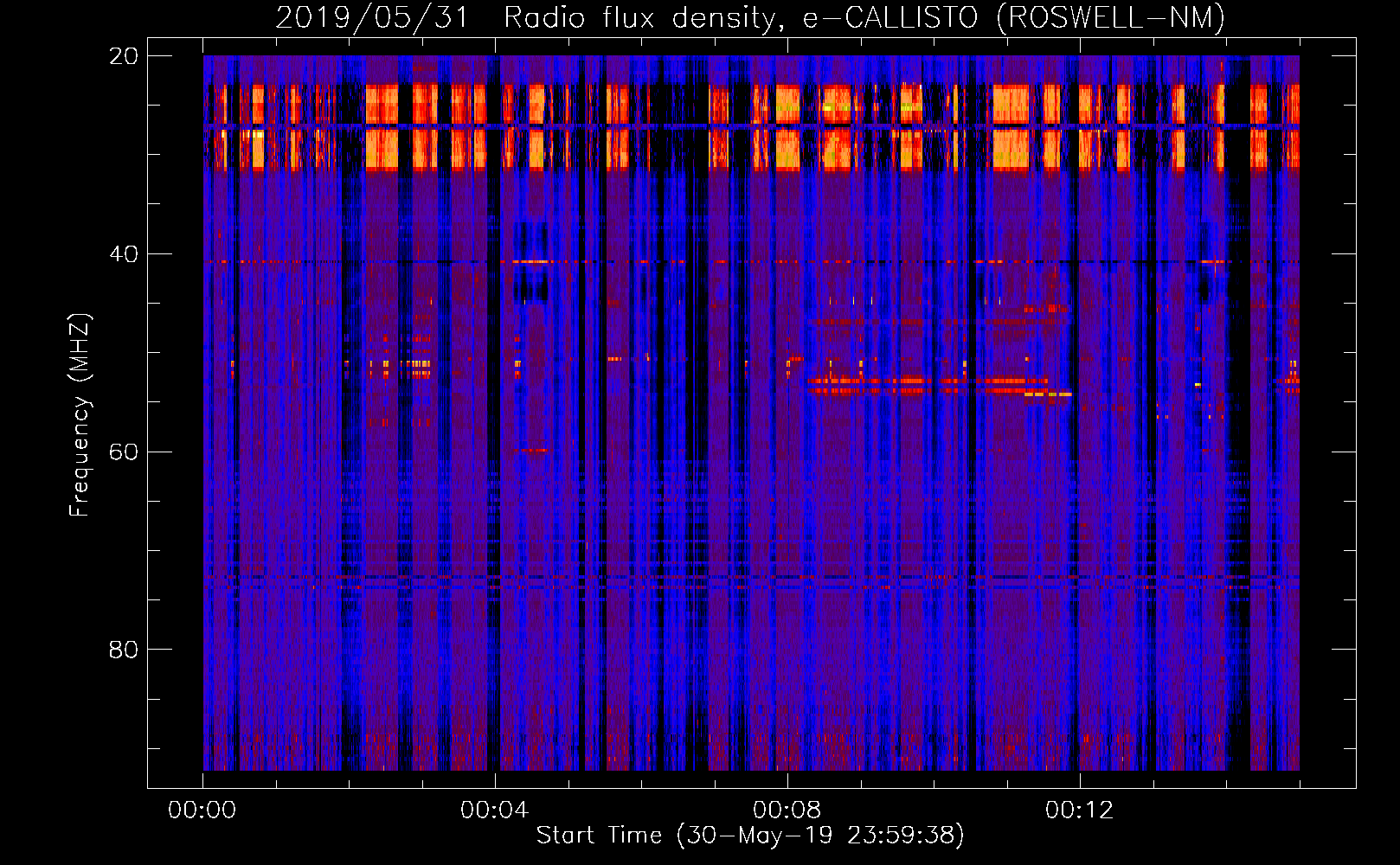Viewport: 1400px width, 865px height.
Task: Click the bright red emission band near 53 MHz
Action: pyautogui.click(x=928, y=381)
